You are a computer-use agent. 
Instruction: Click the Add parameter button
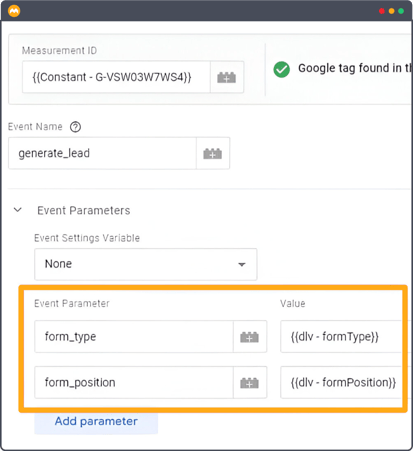(96, 422)
